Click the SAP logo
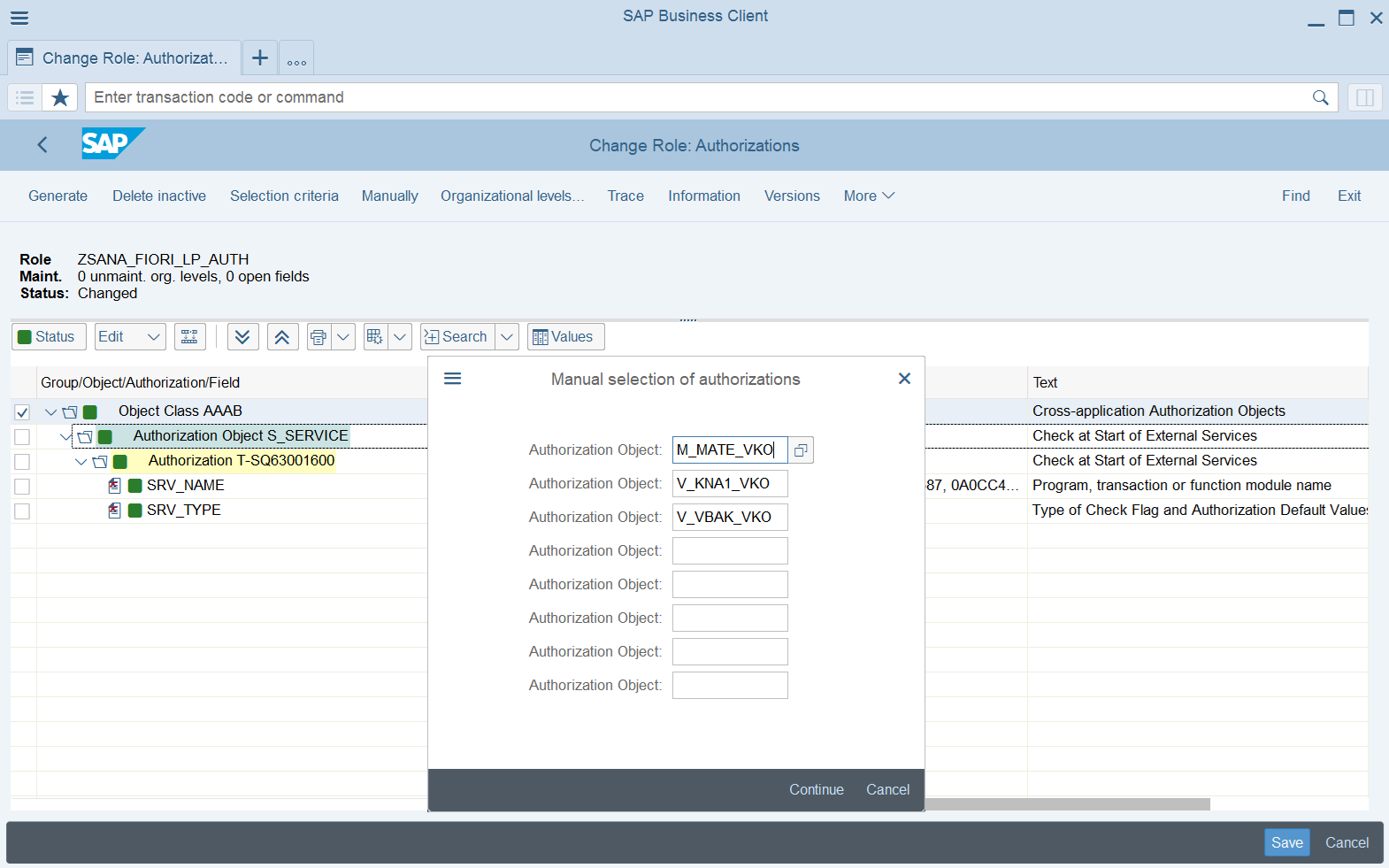The image size is (1389, 868). tap(112, 143)
